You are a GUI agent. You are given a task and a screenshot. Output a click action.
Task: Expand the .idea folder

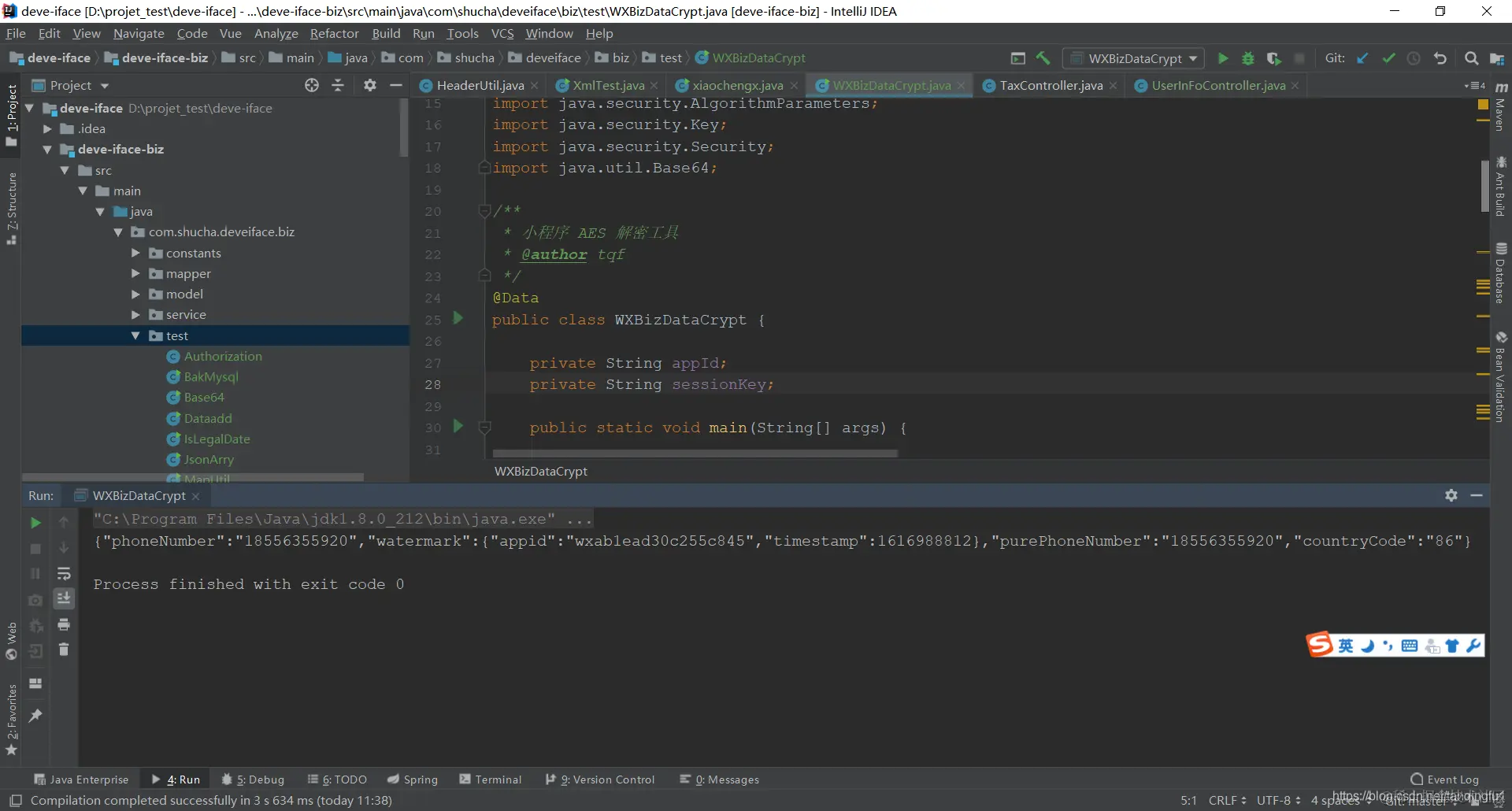(47, 128)
